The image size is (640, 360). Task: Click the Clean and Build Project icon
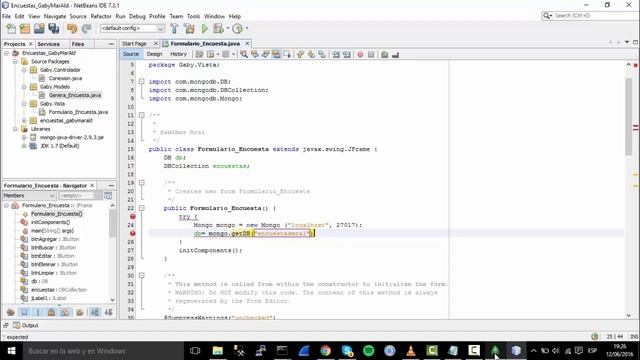tap(189, 29)
